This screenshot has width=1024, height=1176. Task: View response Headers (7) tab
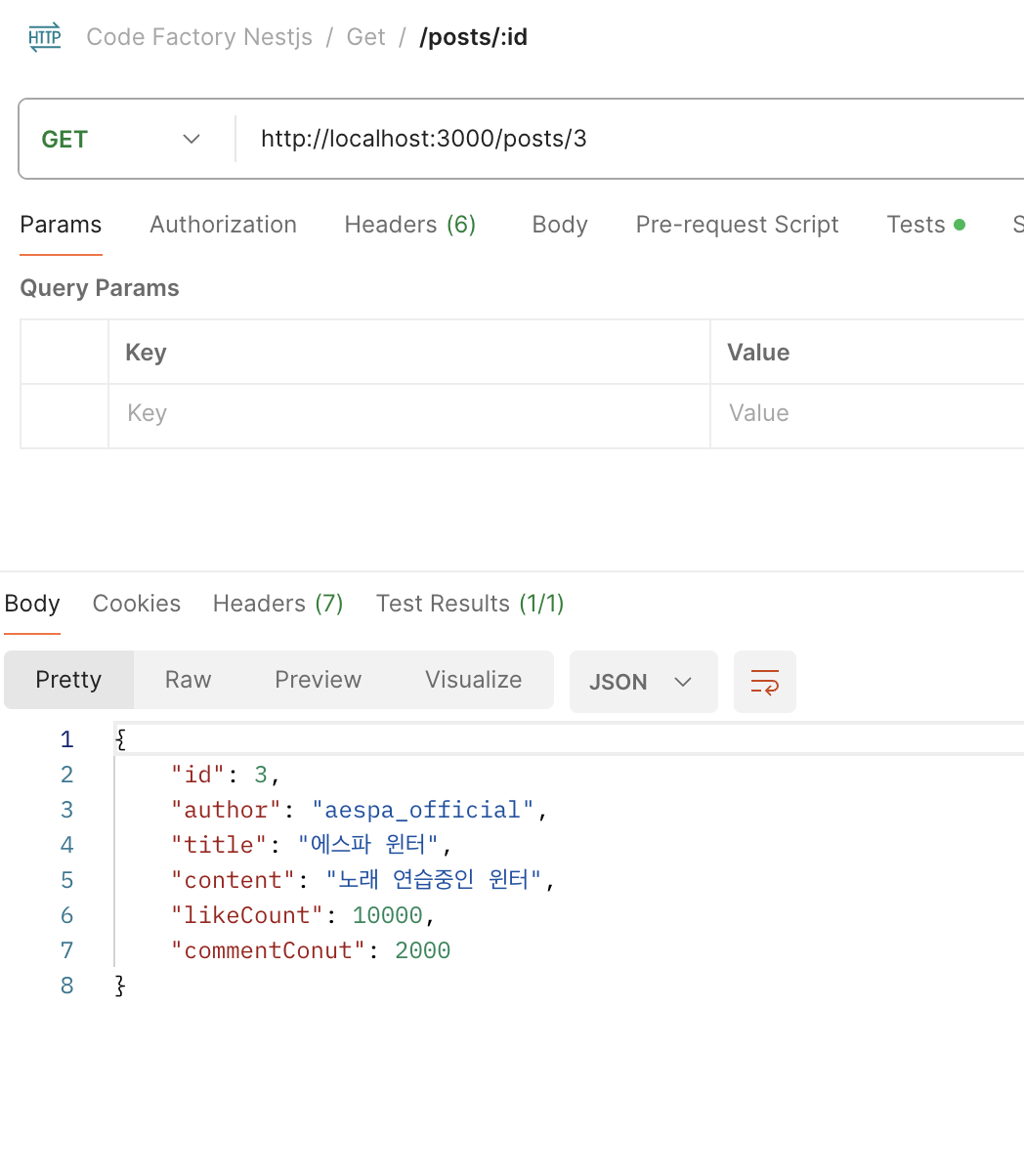278,604
